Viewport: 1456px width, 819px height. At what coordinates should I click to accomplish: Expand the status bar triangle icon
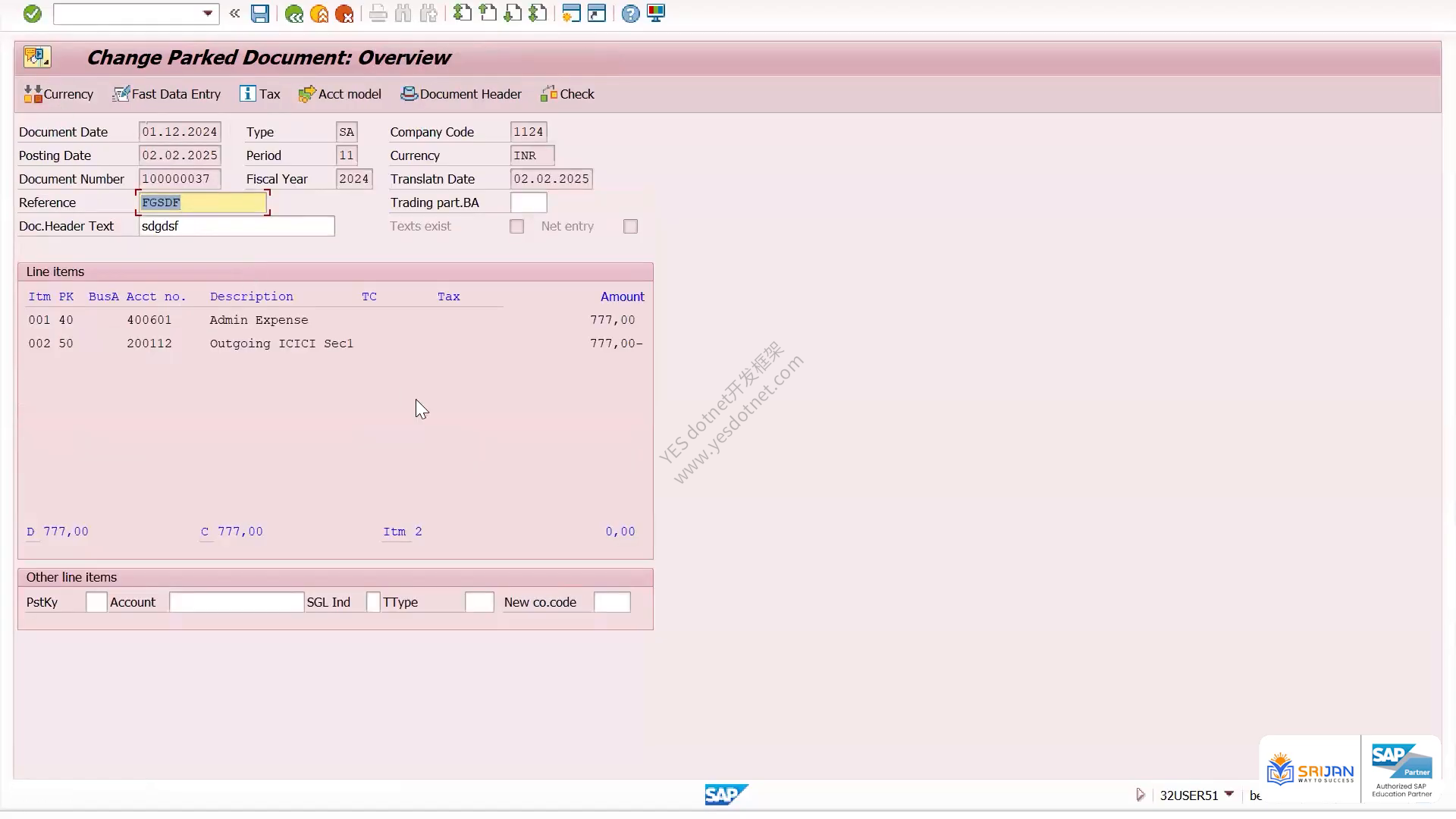click(x=1141, y=795)
